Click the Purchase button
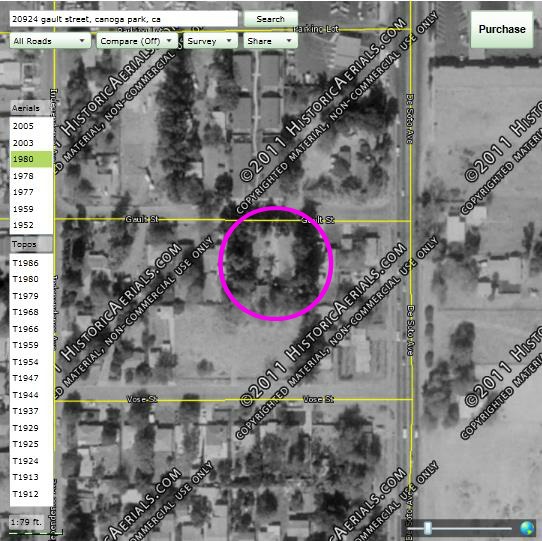Image resolution: width=542 pixels, height=541 pixels. 502,29
